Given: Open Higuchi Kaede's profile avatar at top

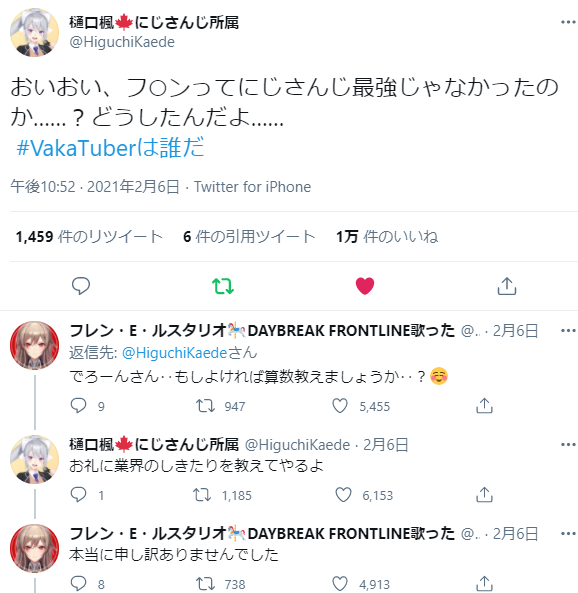Looking at the screenshot, I should (x=34, y=33).
